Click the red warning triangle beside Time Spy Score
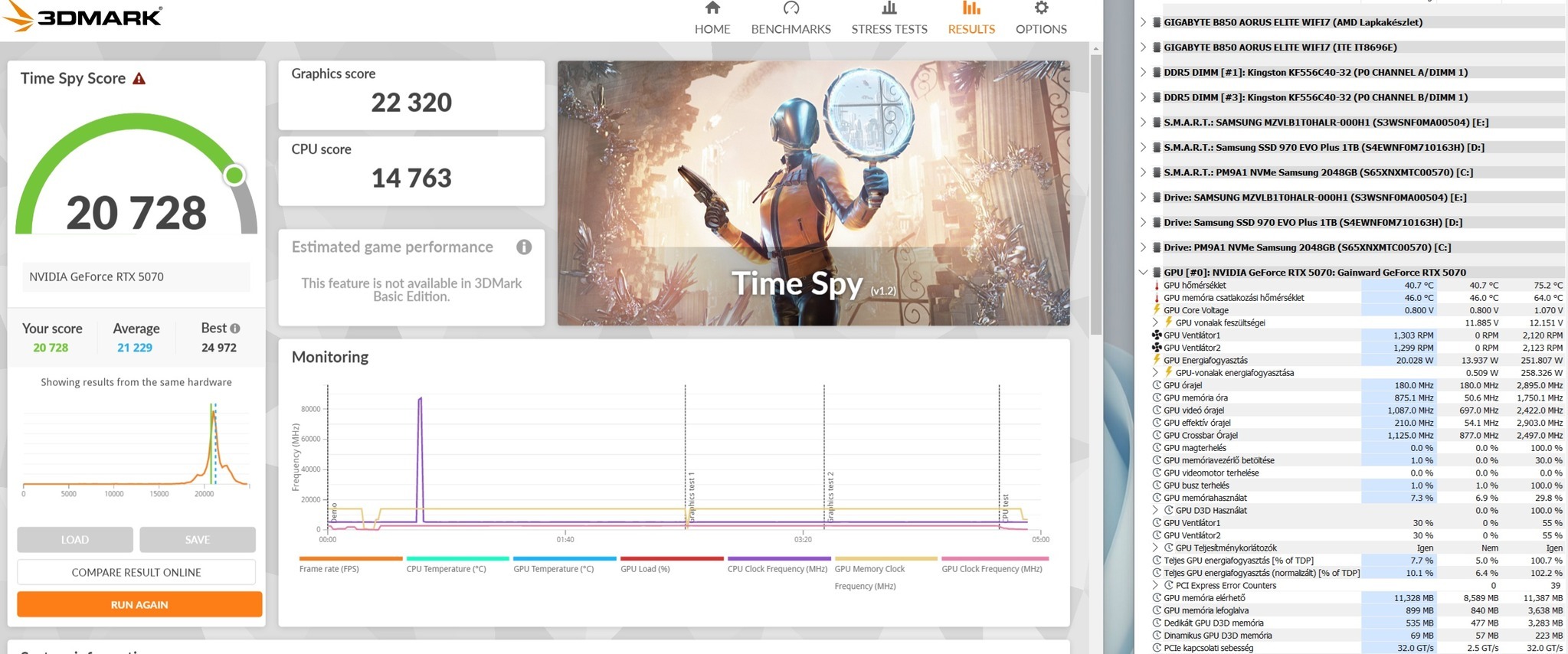Image resolution: width=1568 pixels, height=654 pixels. (x=139, y=78)
